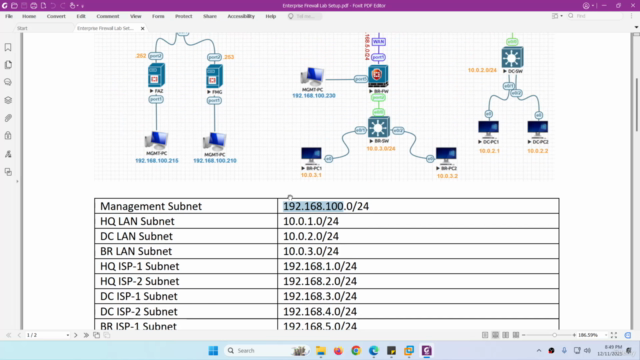This screenshot has width=640, height=360.
Task: Go to first page button
Action: click(x=9, y=335)
